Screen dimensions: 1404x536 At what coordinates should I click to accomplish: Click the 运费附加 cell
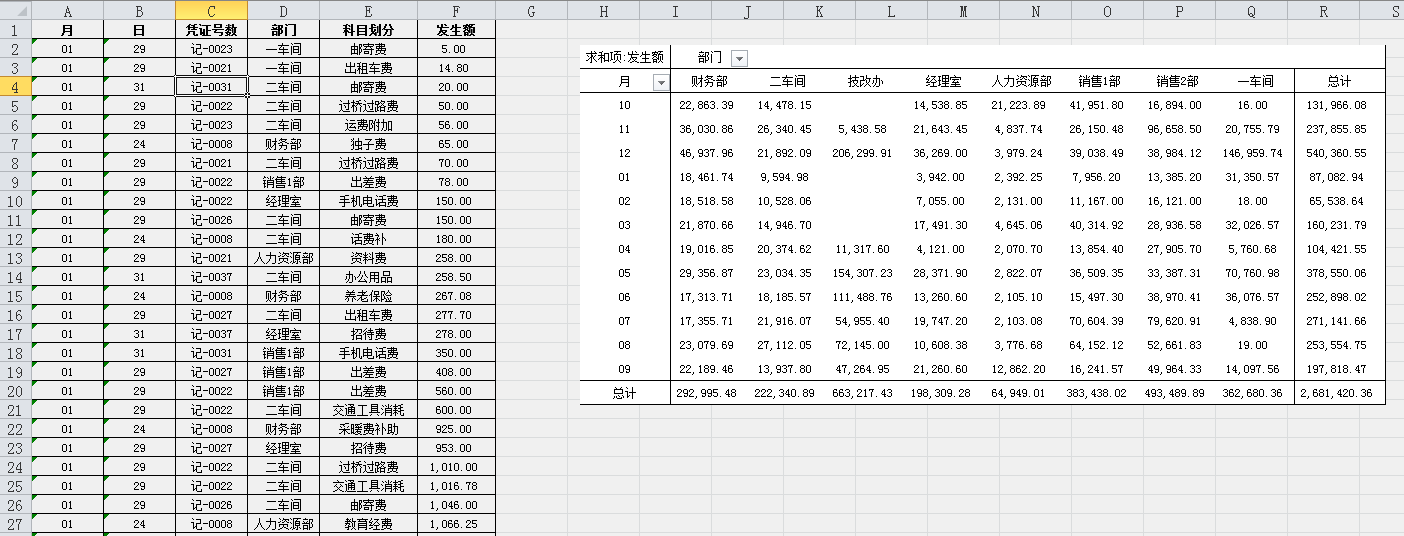click(x=369, y=125)
